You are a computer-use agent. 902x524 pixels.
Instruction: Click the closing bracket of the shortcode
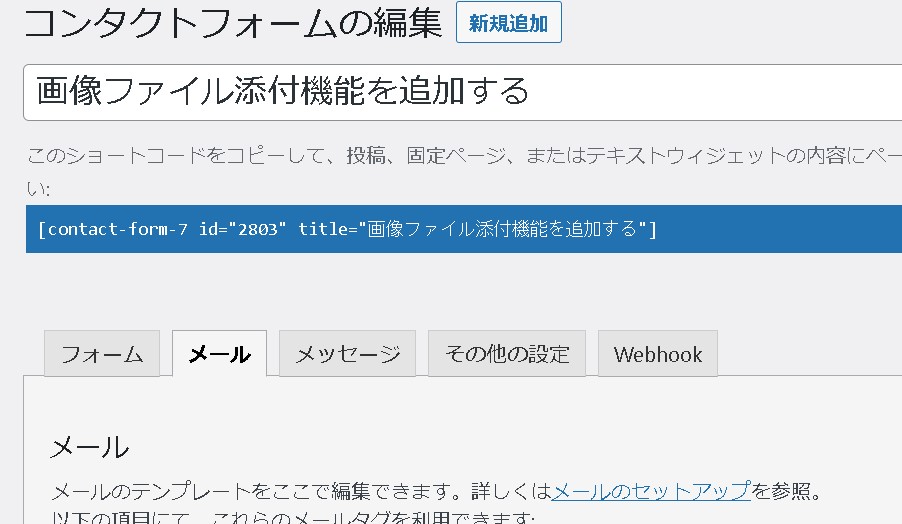[653, 229]
